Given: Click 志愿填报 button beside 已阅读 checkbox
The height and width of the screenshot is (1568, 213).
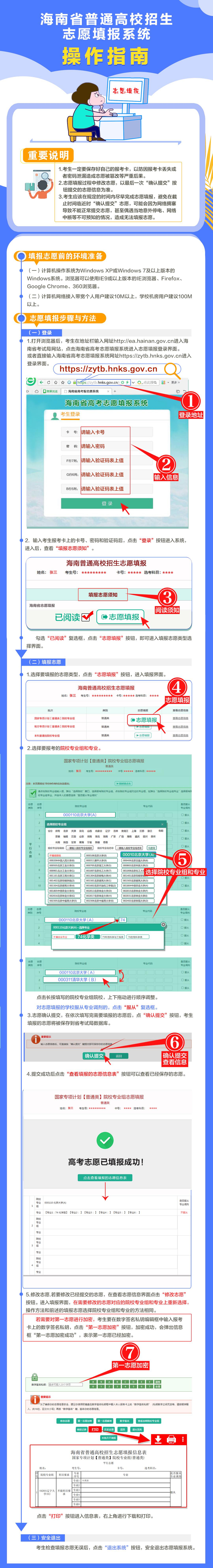Looking at the screenshot, I should point(120,617).
